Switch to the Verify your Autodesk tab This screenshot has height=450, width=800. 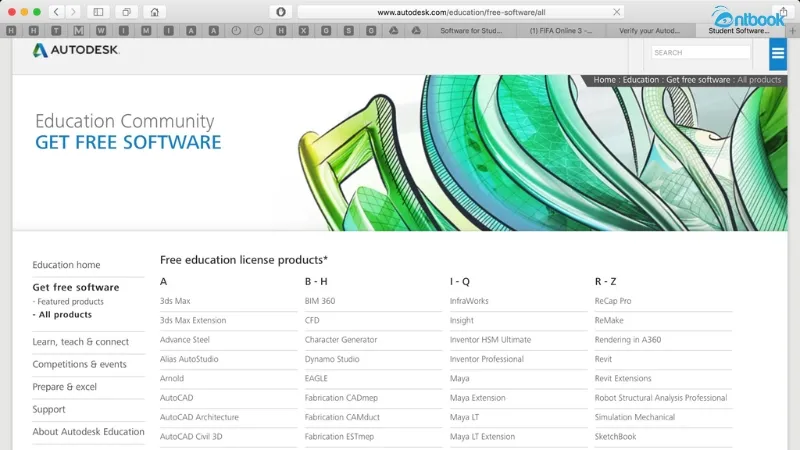pos(654,31)
